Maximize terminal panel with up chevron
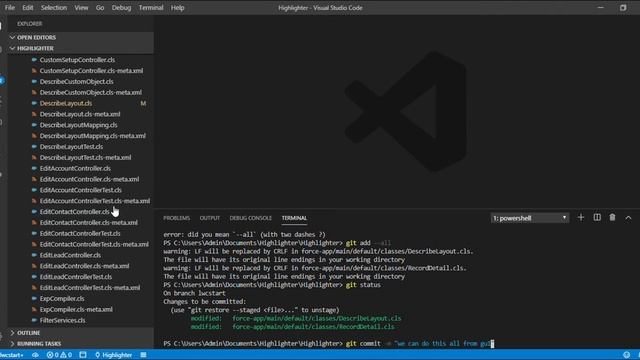 [x=628, y=218]
